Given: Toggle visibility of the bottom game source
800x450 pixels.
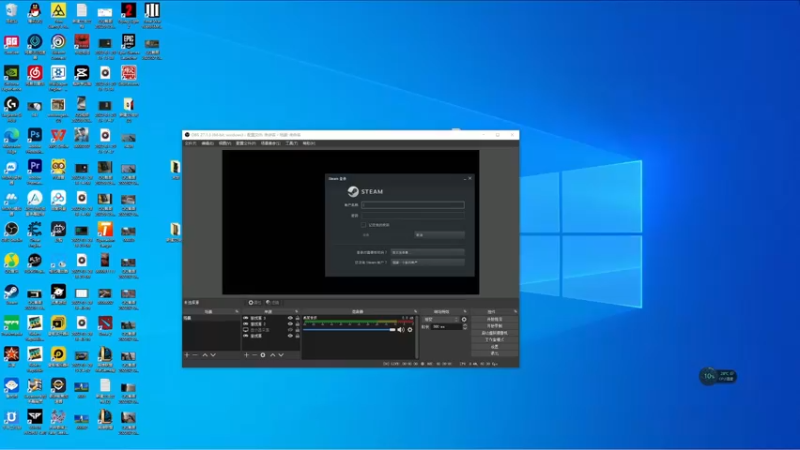Looking at the screenshot, I should pos(290,336).
